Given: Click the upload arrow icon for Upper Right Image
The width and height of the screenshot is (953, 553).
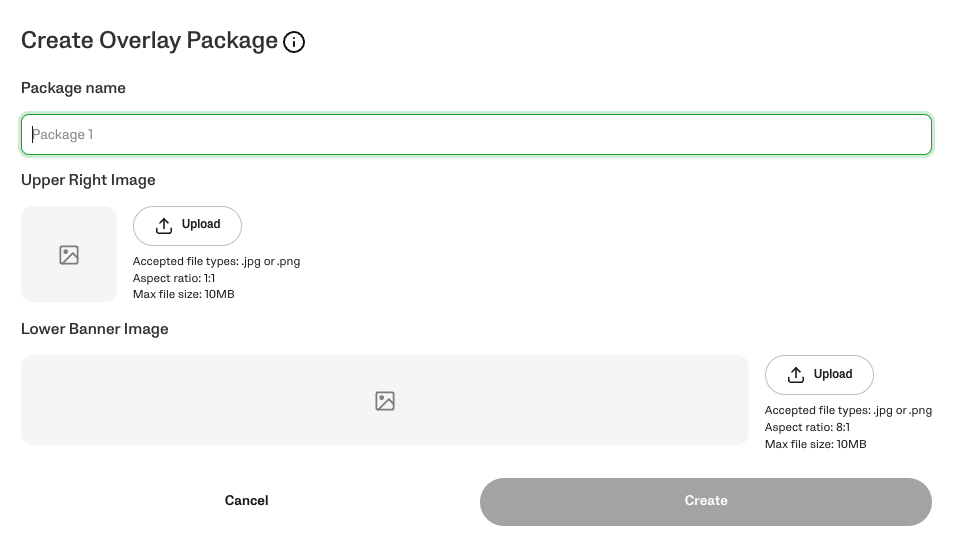Looking at the screenshot, I should pos(164,225).
